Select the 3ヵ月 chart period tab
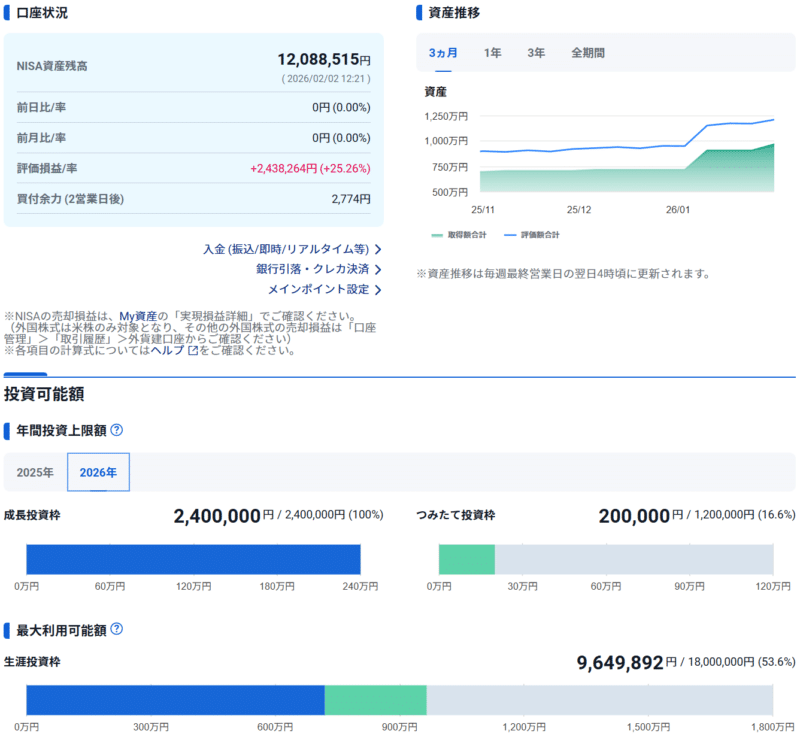 coord(443,53)
